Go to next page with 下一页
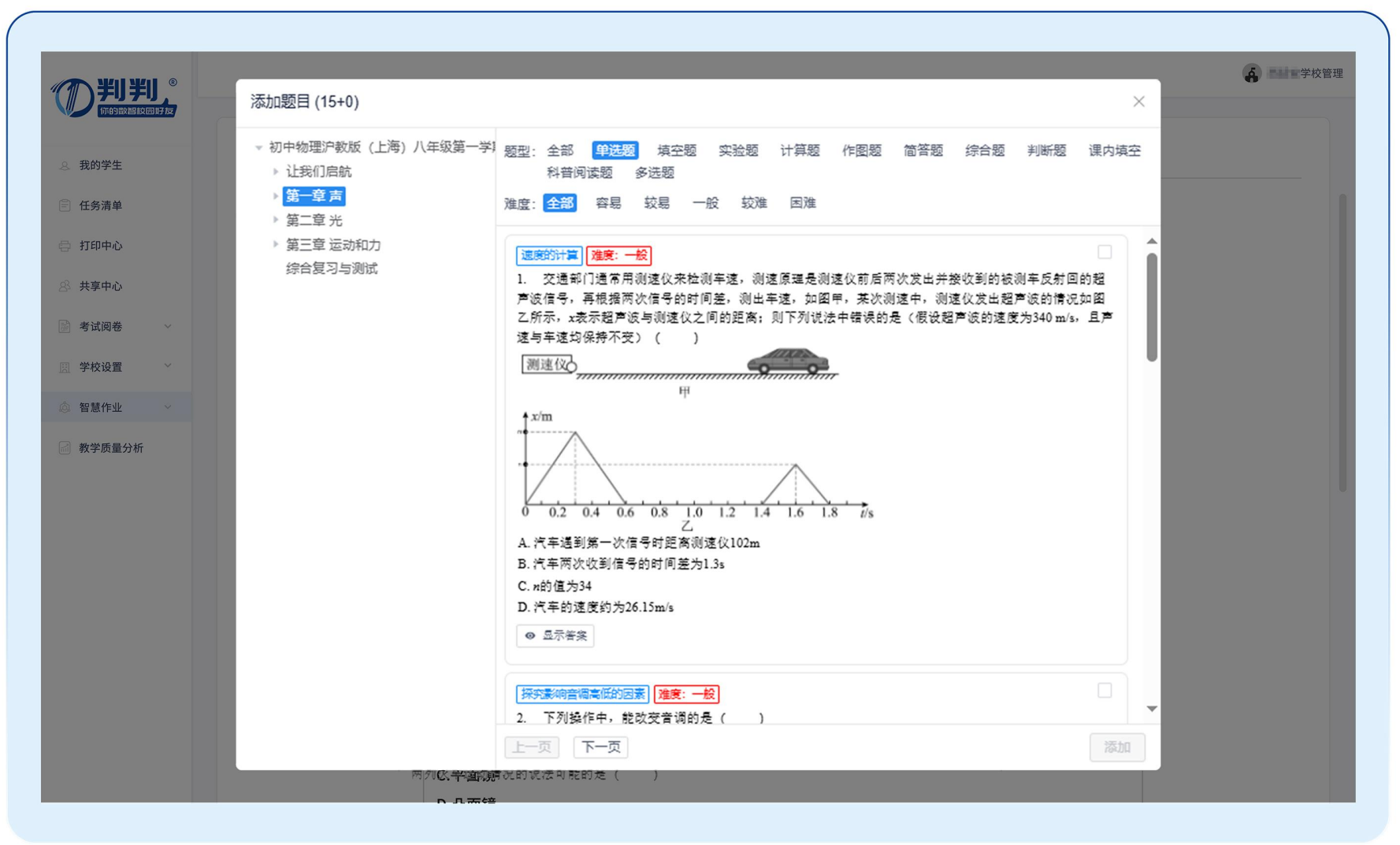 (601, 747)
